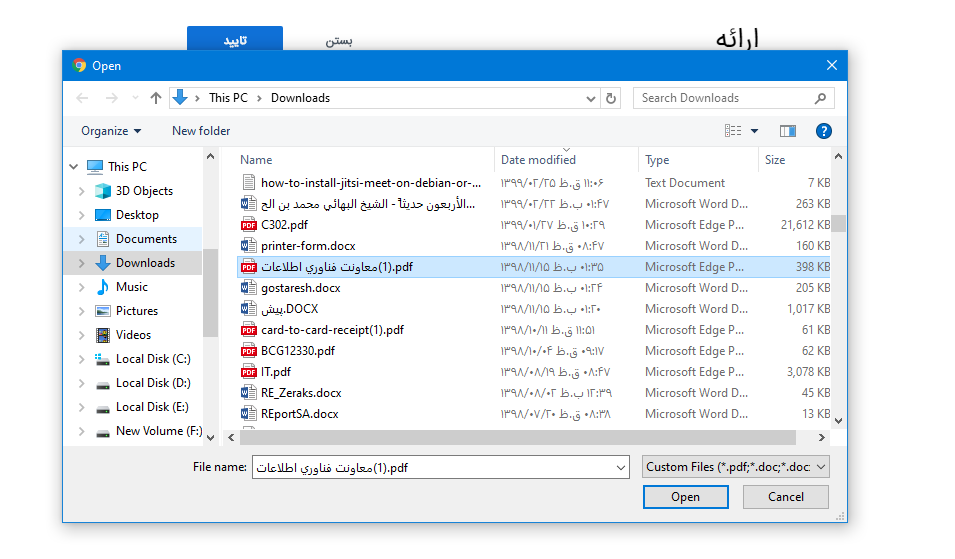This screenshot has width=955, height=559.
Task: Click the Refresh icon beside address bar
Action: coord(612,98)
